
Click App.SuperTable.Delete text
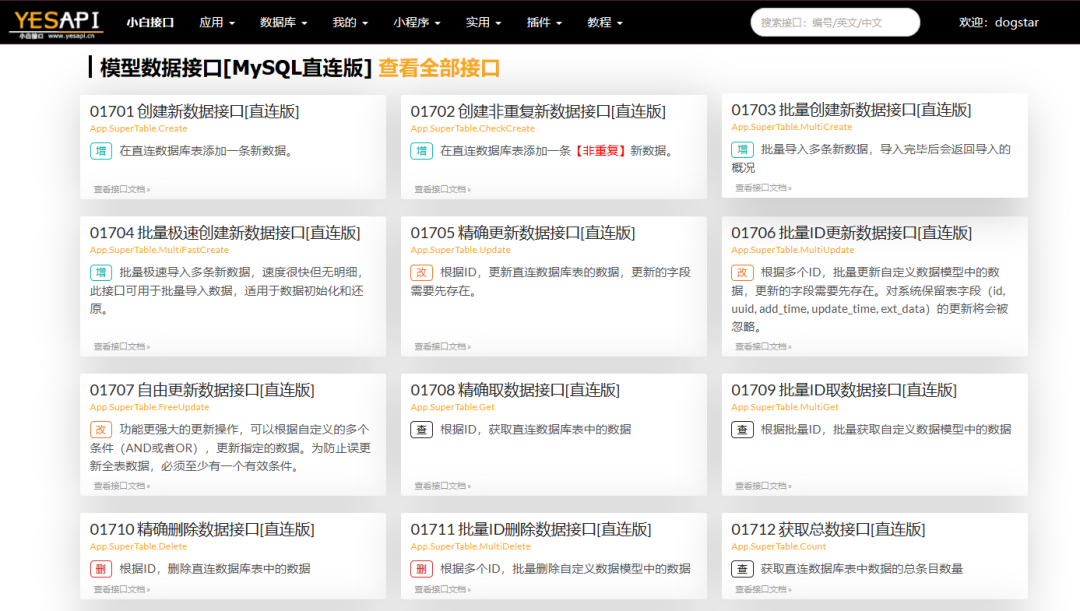click(x=138, y=546)
